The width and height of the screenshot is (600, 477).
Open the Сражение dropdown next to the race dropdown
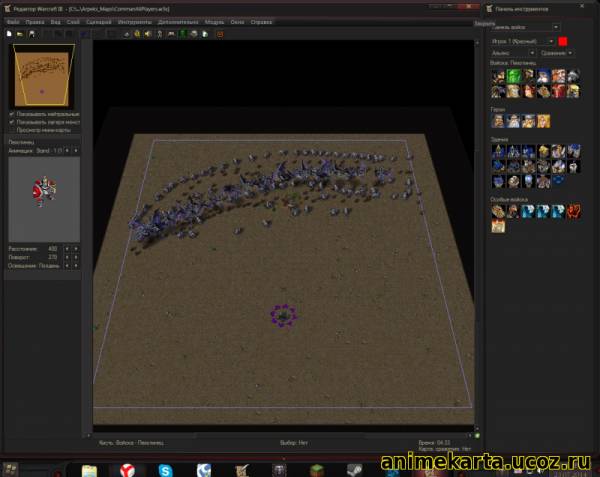[x=556, y=53]
